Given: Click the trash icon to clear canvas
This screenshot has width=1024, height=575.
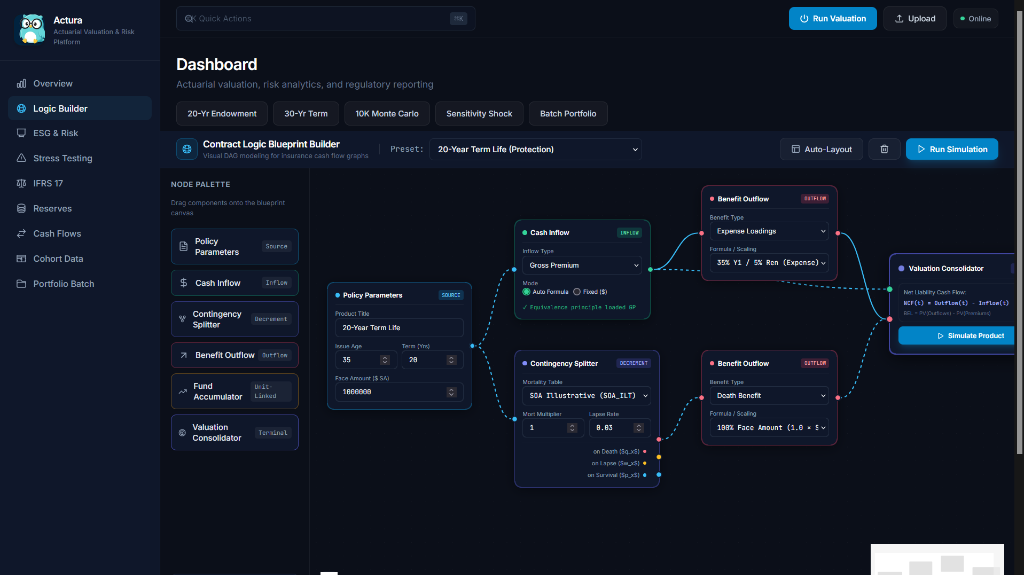Looking at the screenshot, I should (x=884, y=149).
